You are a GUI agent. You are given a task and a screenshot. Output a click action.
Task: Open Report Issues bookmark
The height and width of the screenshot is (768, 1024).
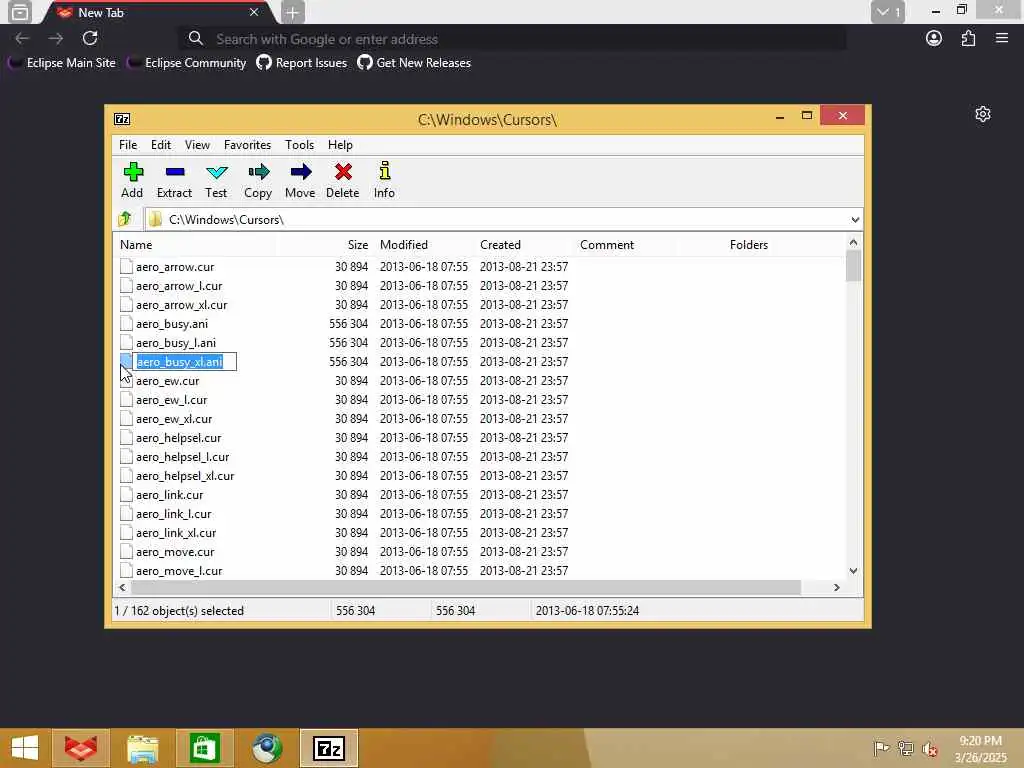coord(302,63)
